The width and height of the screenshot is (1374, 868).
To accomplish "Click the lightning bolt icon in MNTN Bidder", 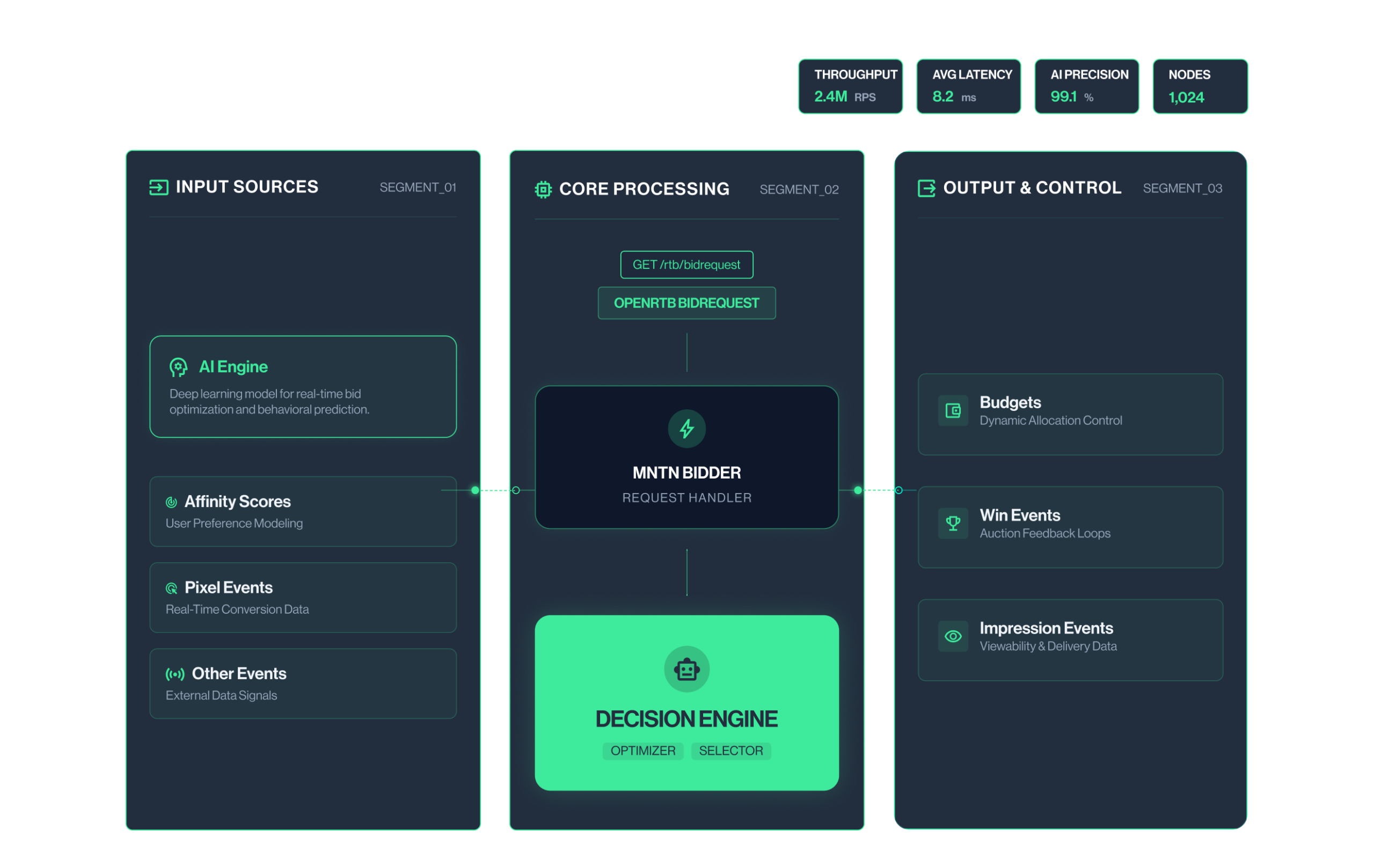I will tap(686, 429).
